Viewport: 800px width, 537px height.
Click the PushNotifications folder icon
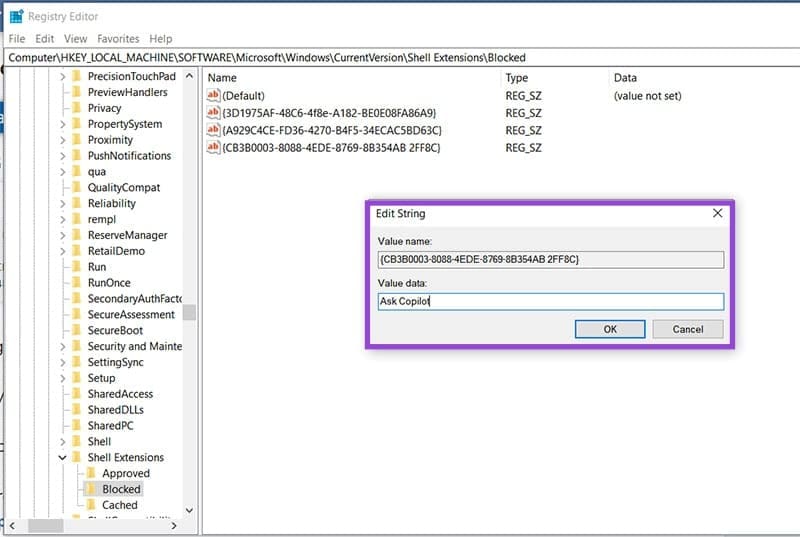(77, 156)
